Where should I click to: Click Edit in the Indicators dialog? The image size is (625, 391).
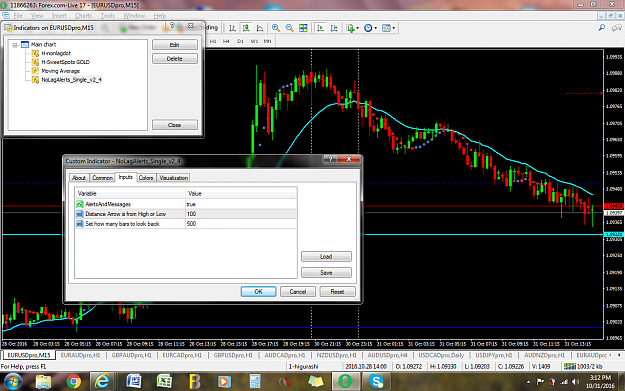click(175, 45)
